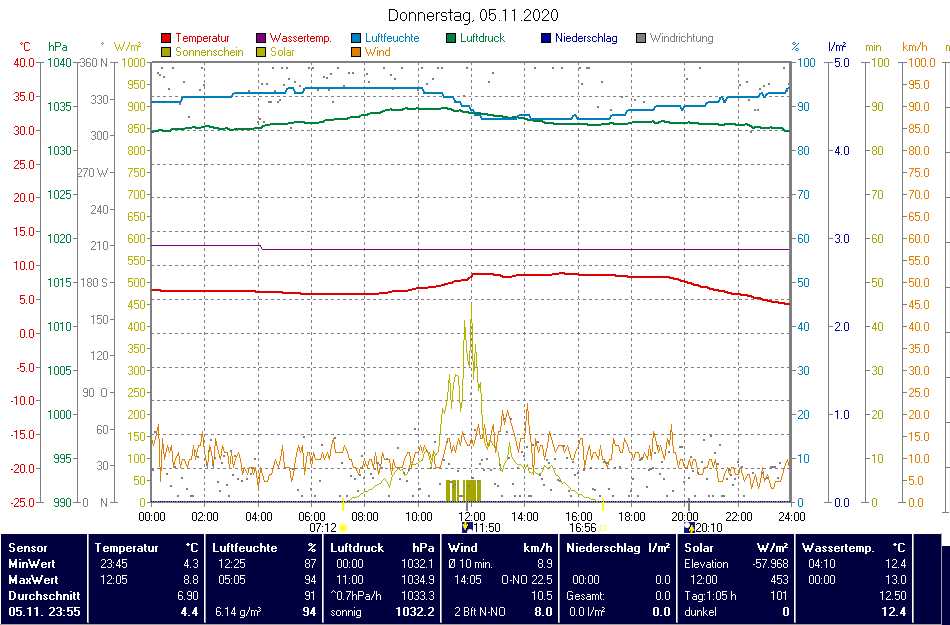Click the Solar legend swatch

tap(261, 52)
